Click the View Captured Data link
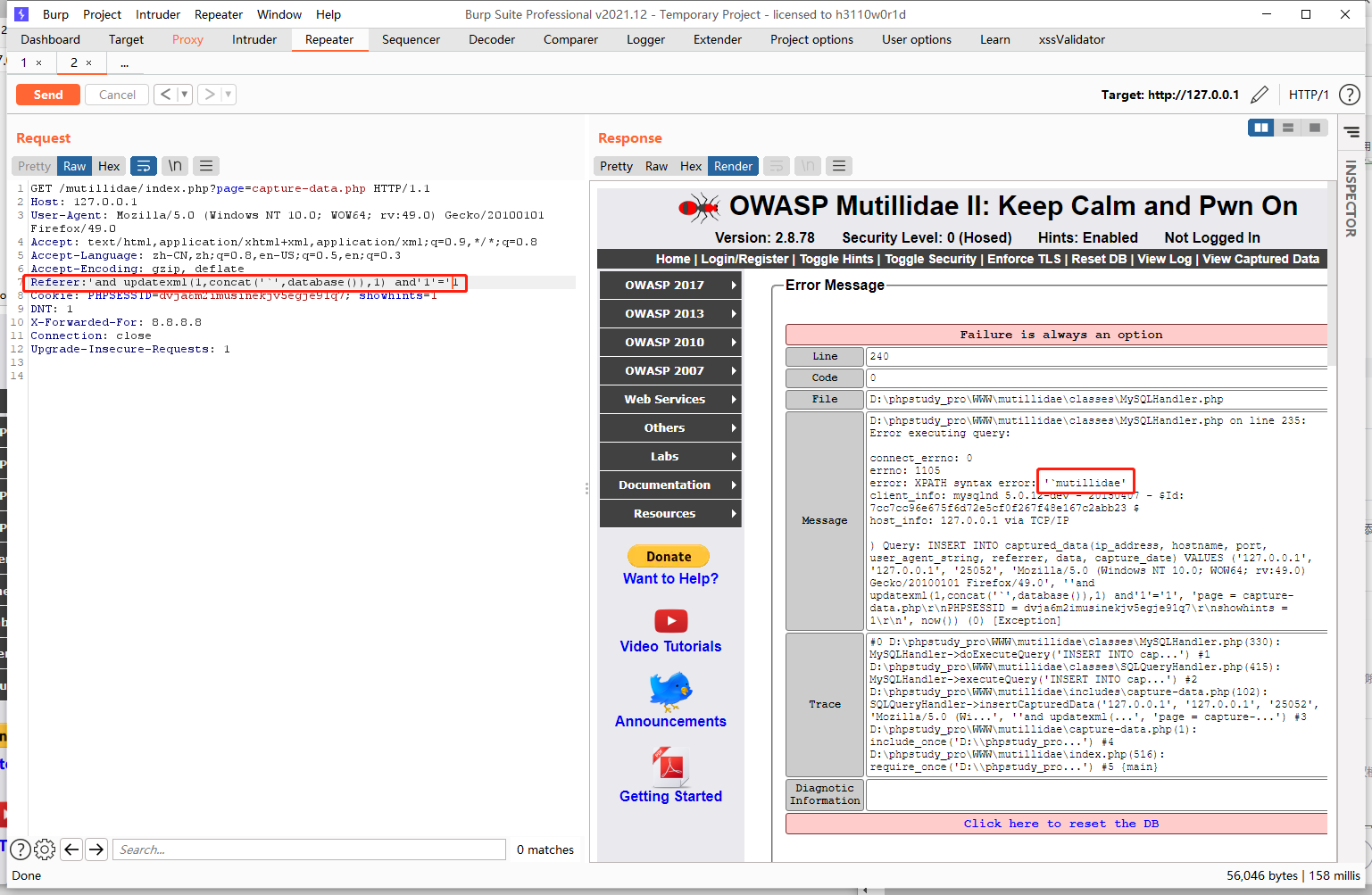Image resolution: width=1372 pixels, height=895 pixels. pyautogui.click(x=1260, y=259)
